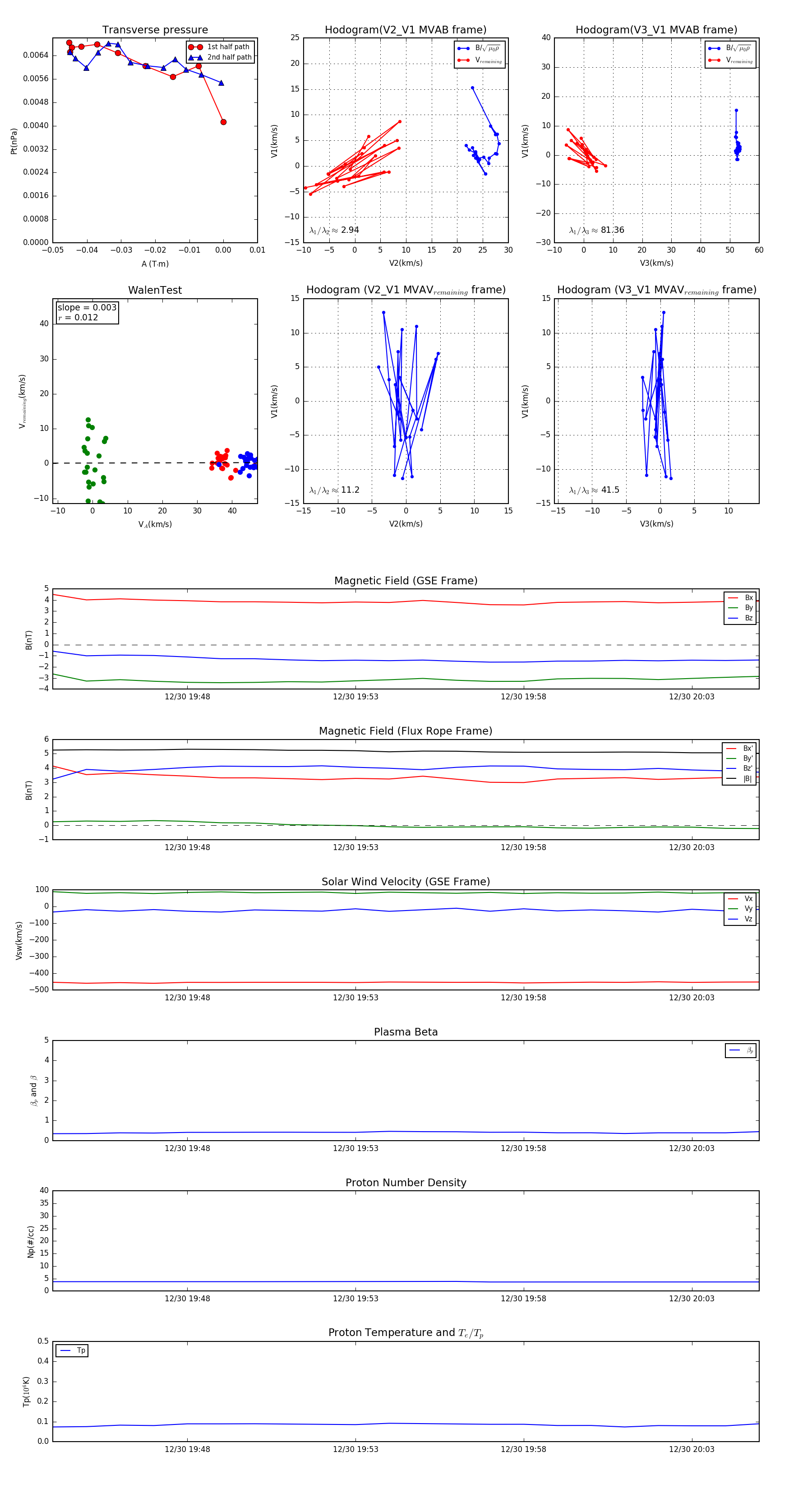812x1489 pixels.
Task: Select 'Bx' legend entry in GSE magnetic field plot
Action: tap(740, 598)
